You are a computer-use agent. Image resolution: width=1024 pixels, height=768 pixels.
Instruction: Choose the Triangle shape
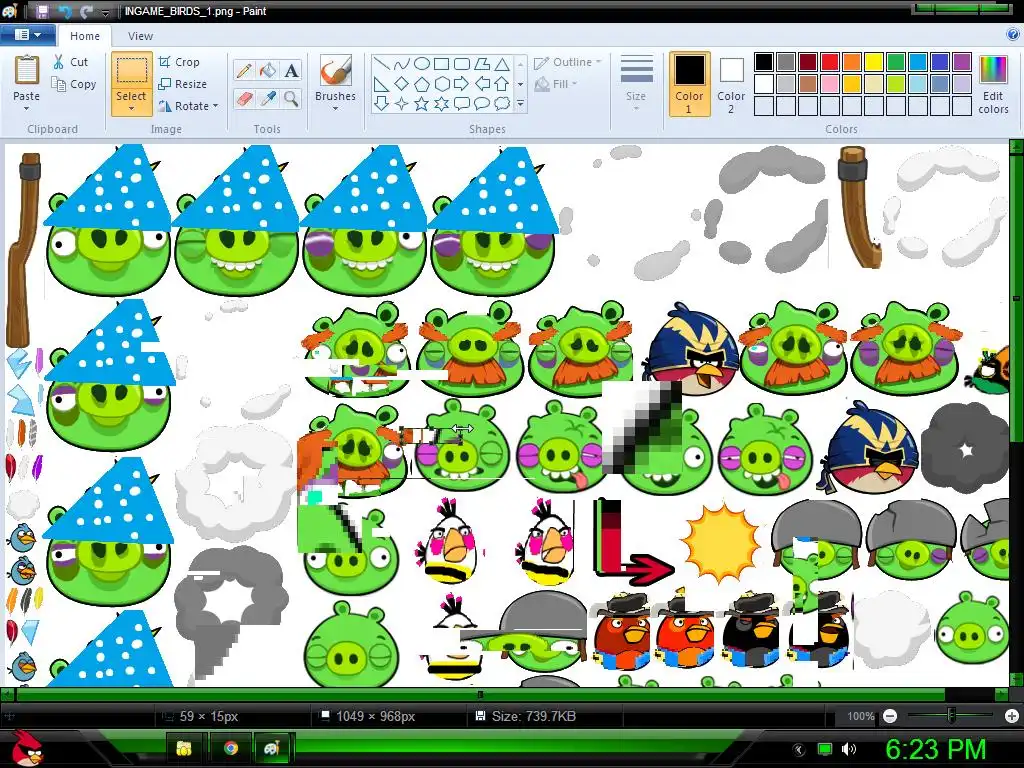click(x=502, y=64)
